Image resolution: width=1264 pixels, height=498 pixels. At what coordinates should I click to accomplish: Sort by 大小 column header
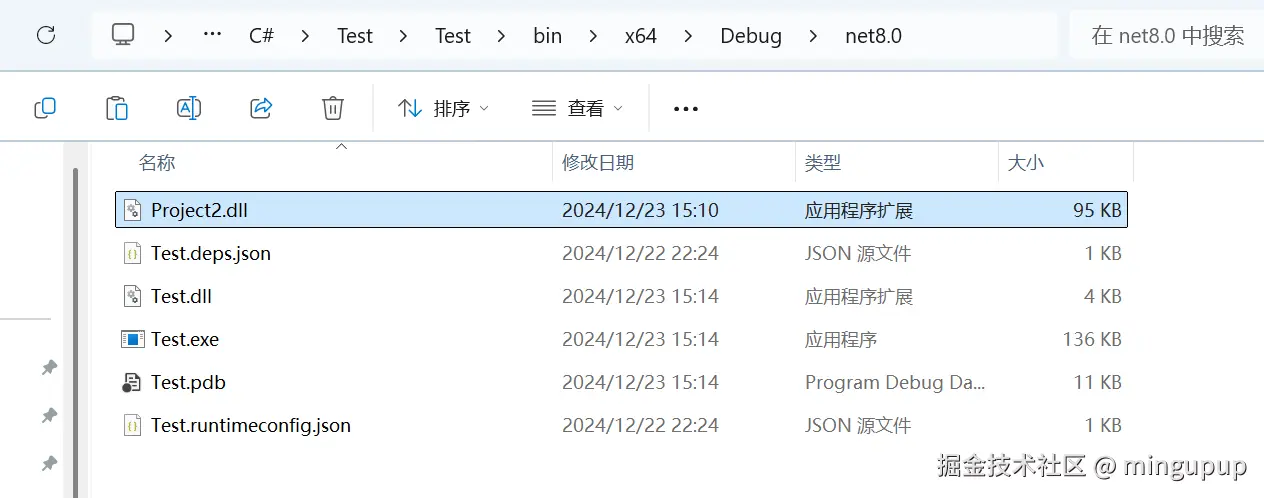pyautogui.click(x=1025, y=162)
